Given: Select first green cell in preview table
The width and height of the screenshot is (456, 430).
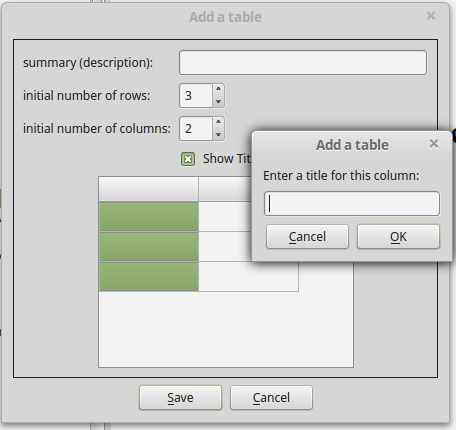Looking at the screenshot, I should coord(149,216).
